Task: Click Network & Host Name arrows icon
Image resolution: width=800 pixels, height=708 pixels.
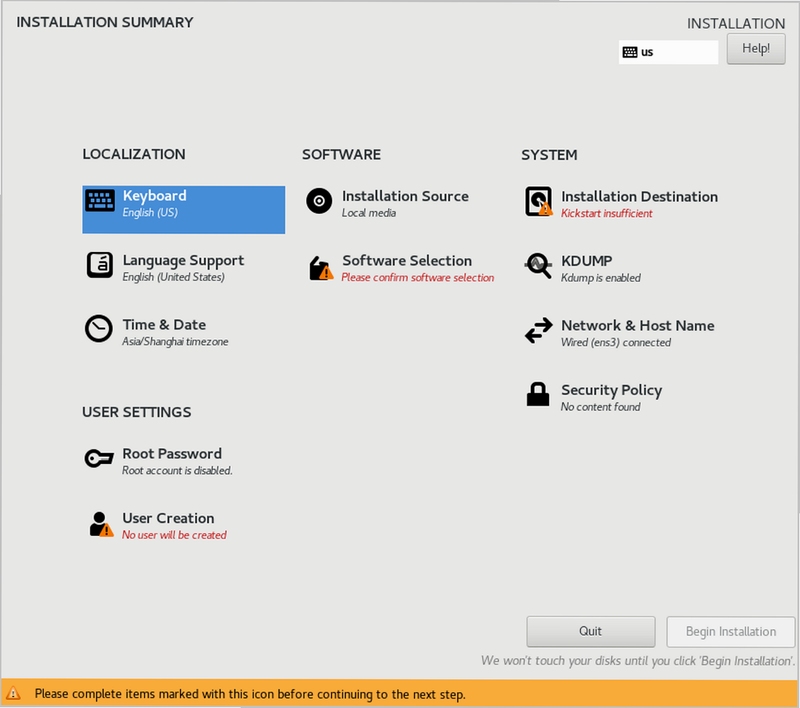Action: (538, 330)
